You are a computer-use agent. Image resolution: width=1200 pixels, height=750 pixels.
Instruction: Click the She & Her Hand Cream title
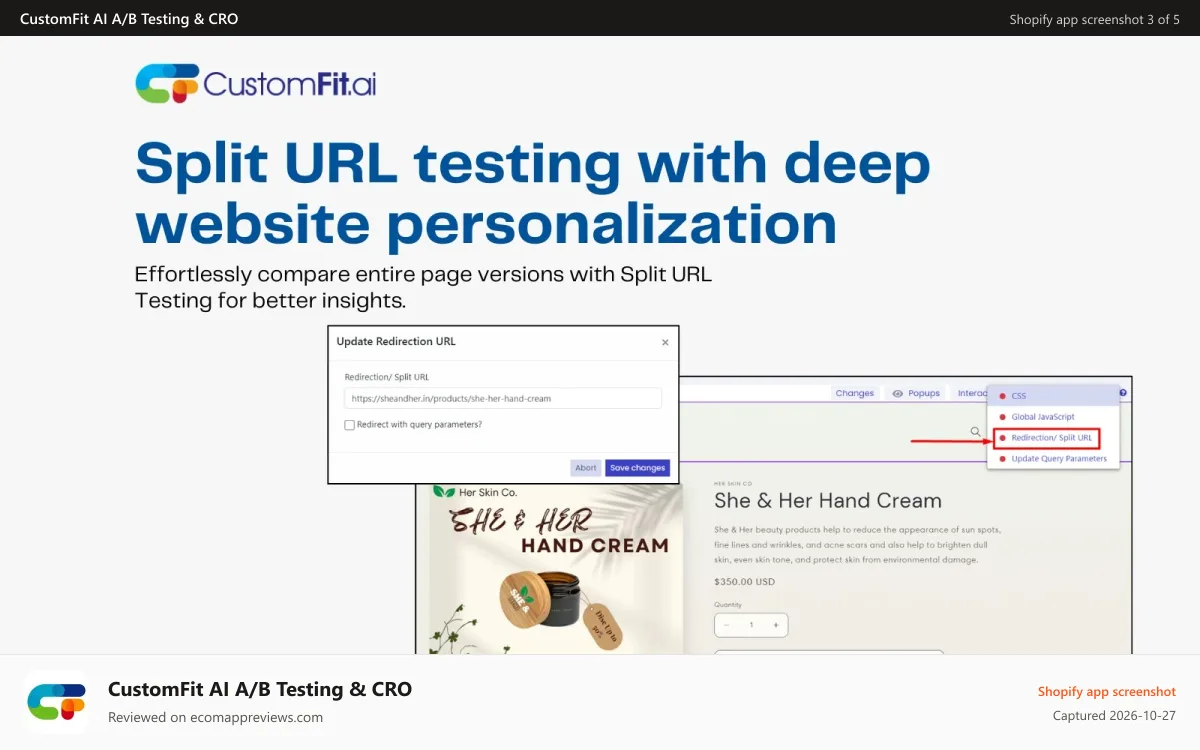tap(828, 500)
